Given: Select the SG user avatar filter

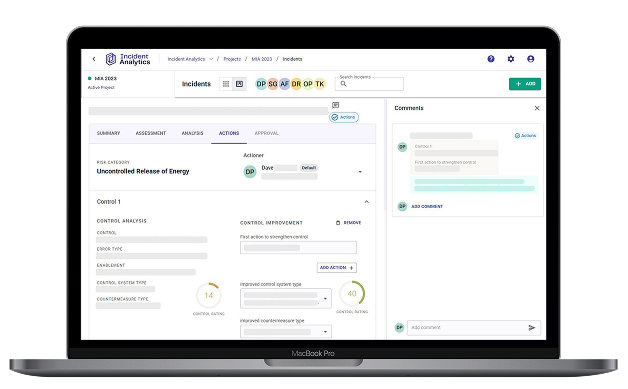Looking at the screenshot, I should coord(273,84).
